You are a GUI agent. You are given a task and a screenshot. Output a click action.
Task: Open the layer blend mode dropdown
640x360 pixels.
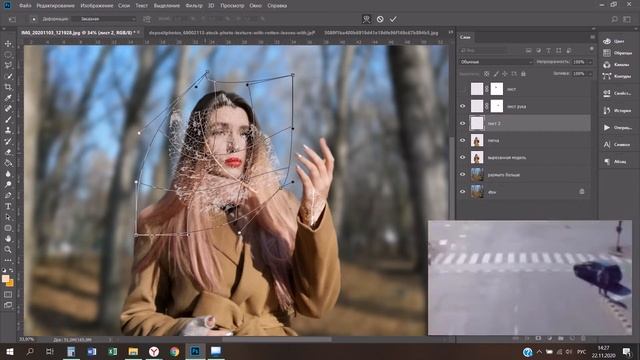[496, 62]
